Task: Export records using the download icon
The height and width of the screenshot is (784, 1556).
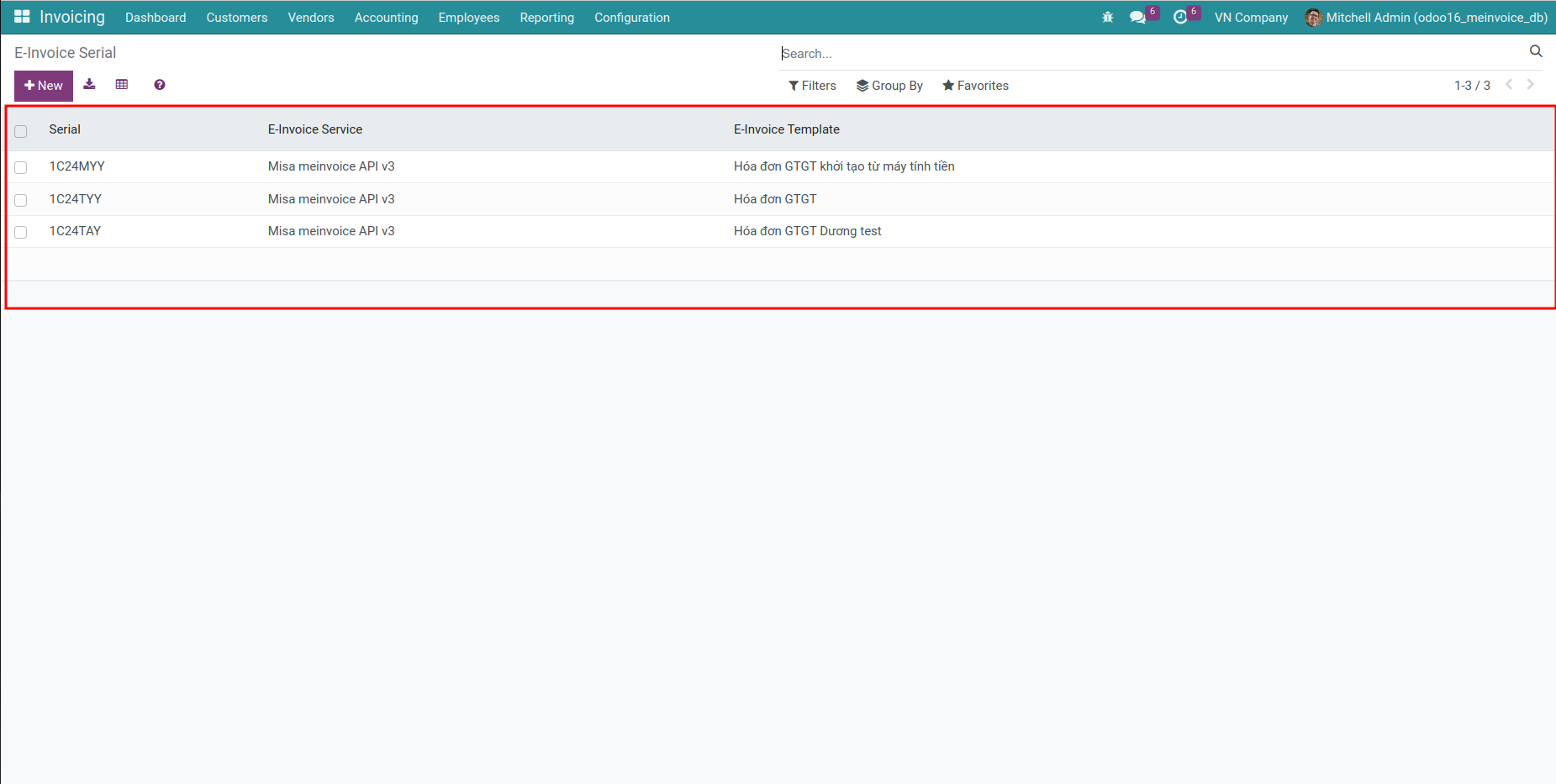Action: click(x=89, y=84)
